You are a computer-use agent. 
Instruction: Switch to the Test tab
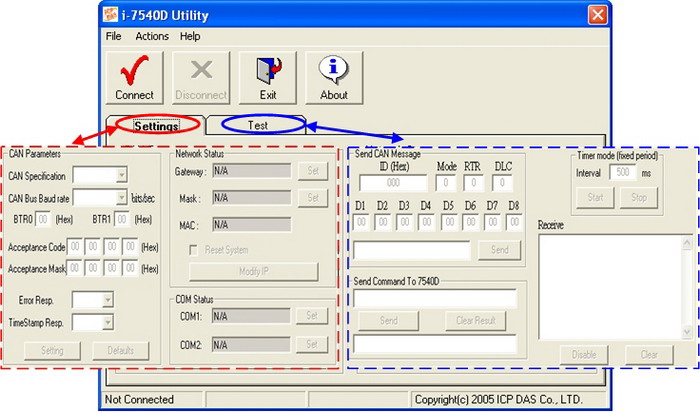[x=257, y=125]
